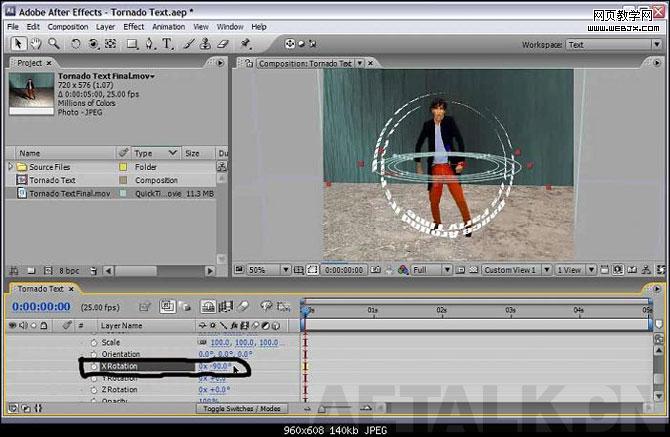Click the Live Update icon in timeline
The width and height of the screenshot is (670, 437).
coord(167,306)
